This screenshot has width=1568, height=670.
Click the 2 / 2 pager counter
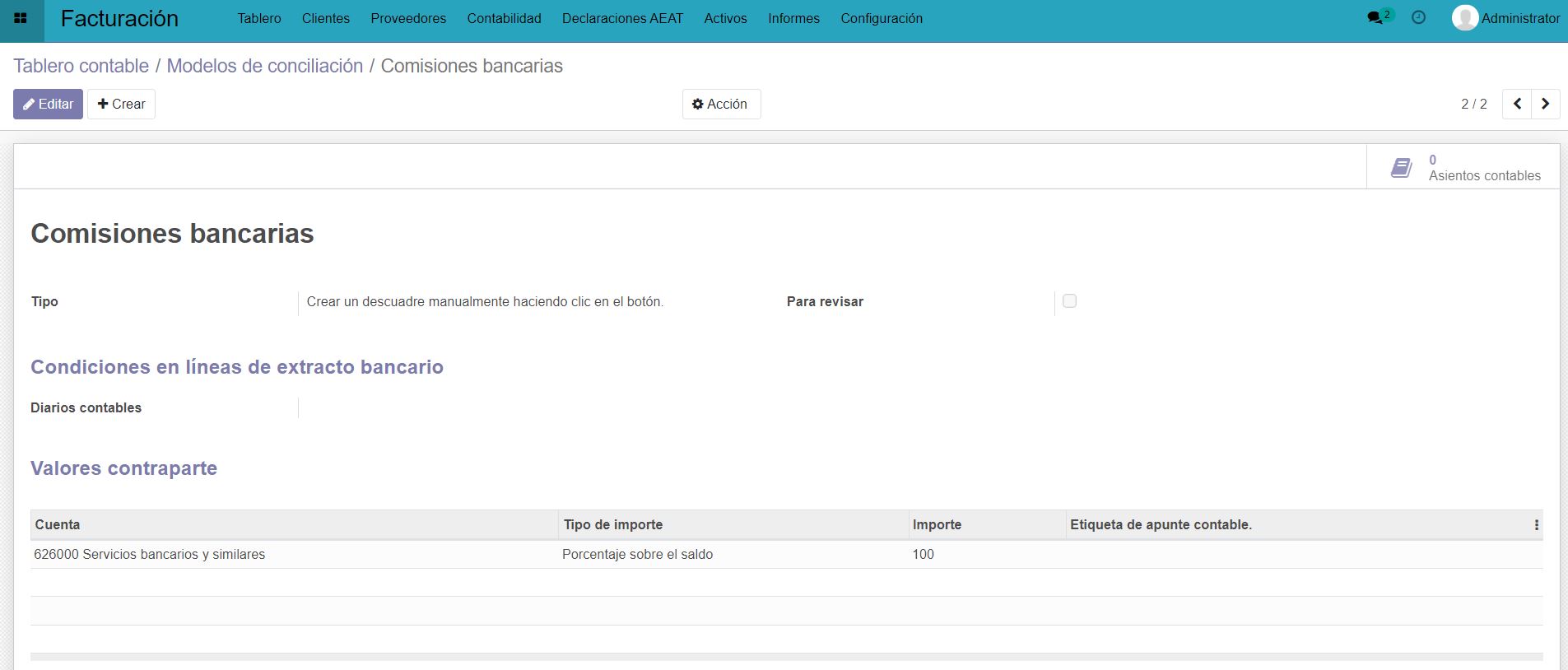[x=1473, y=104]
